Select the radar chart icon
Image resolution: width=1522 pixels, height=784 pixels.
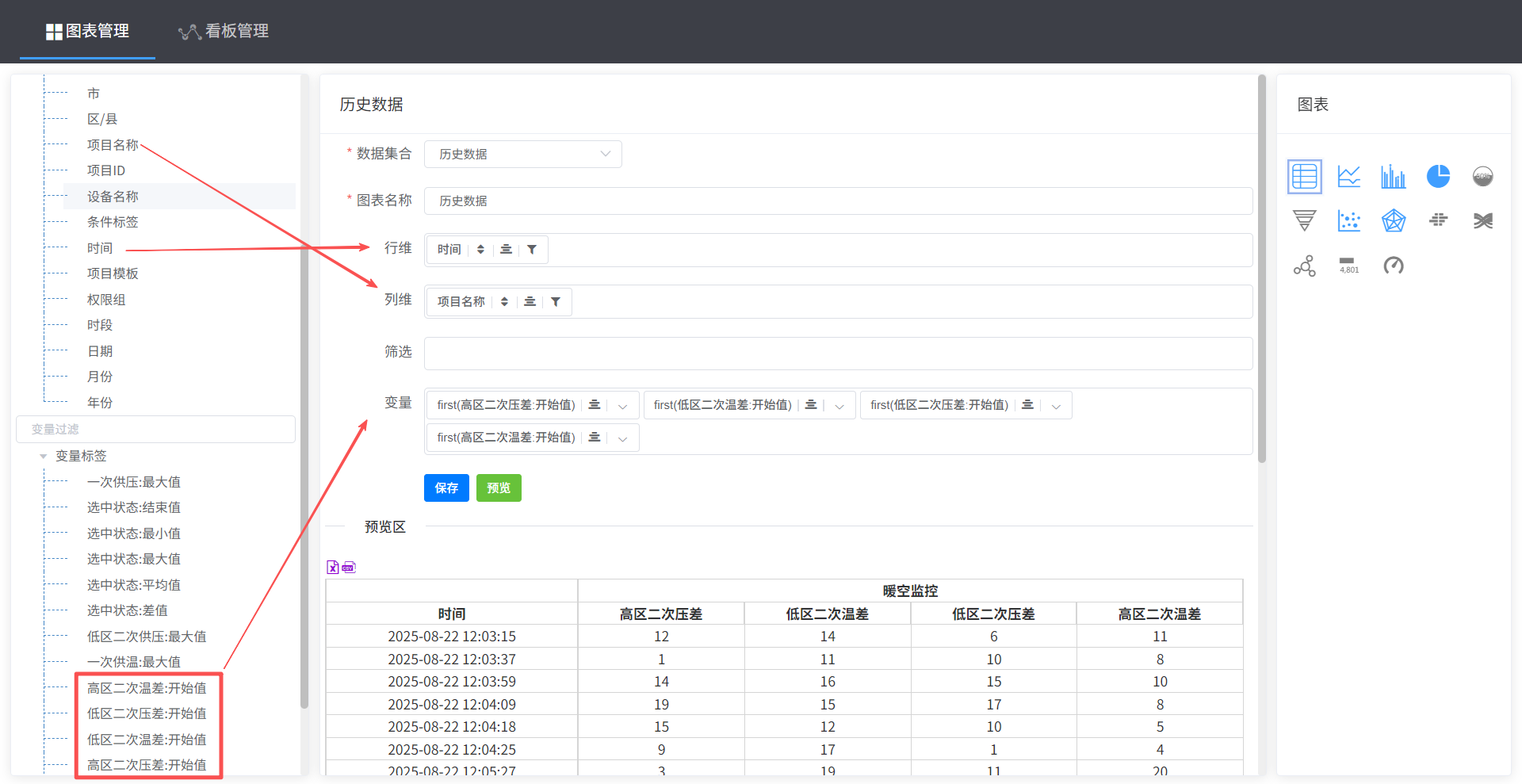1393,220
